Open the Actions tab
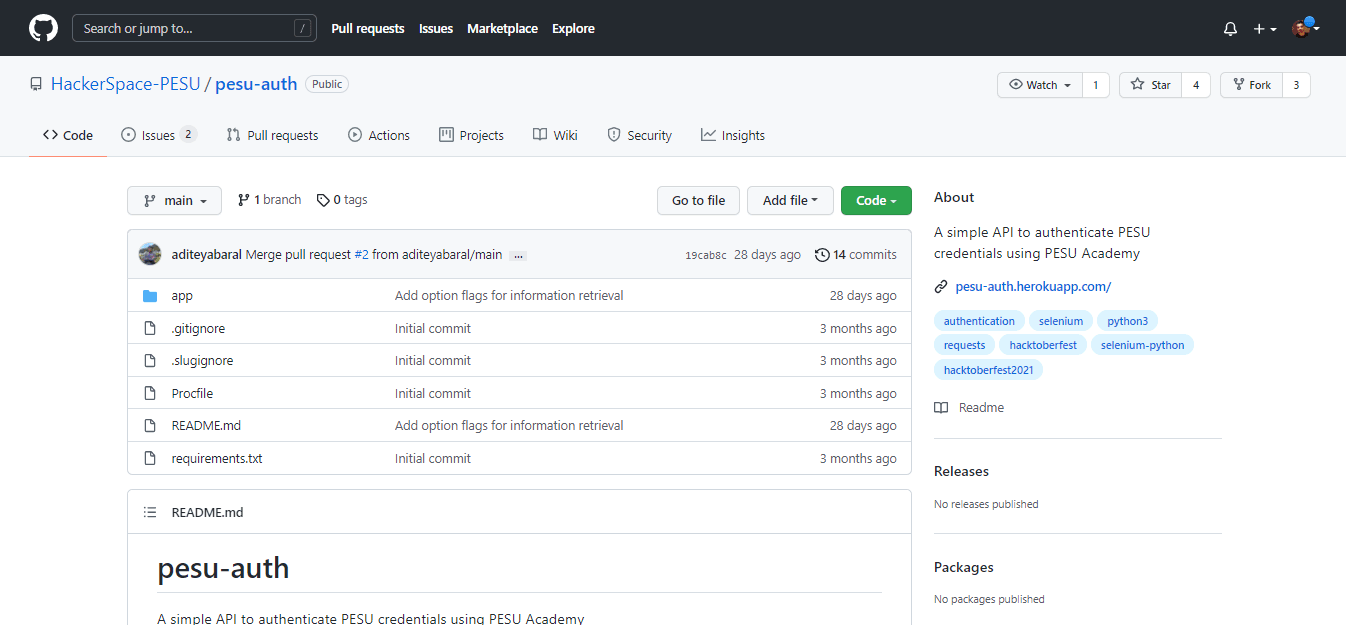Screen dimensions: 1346x625 click(378, 135)
